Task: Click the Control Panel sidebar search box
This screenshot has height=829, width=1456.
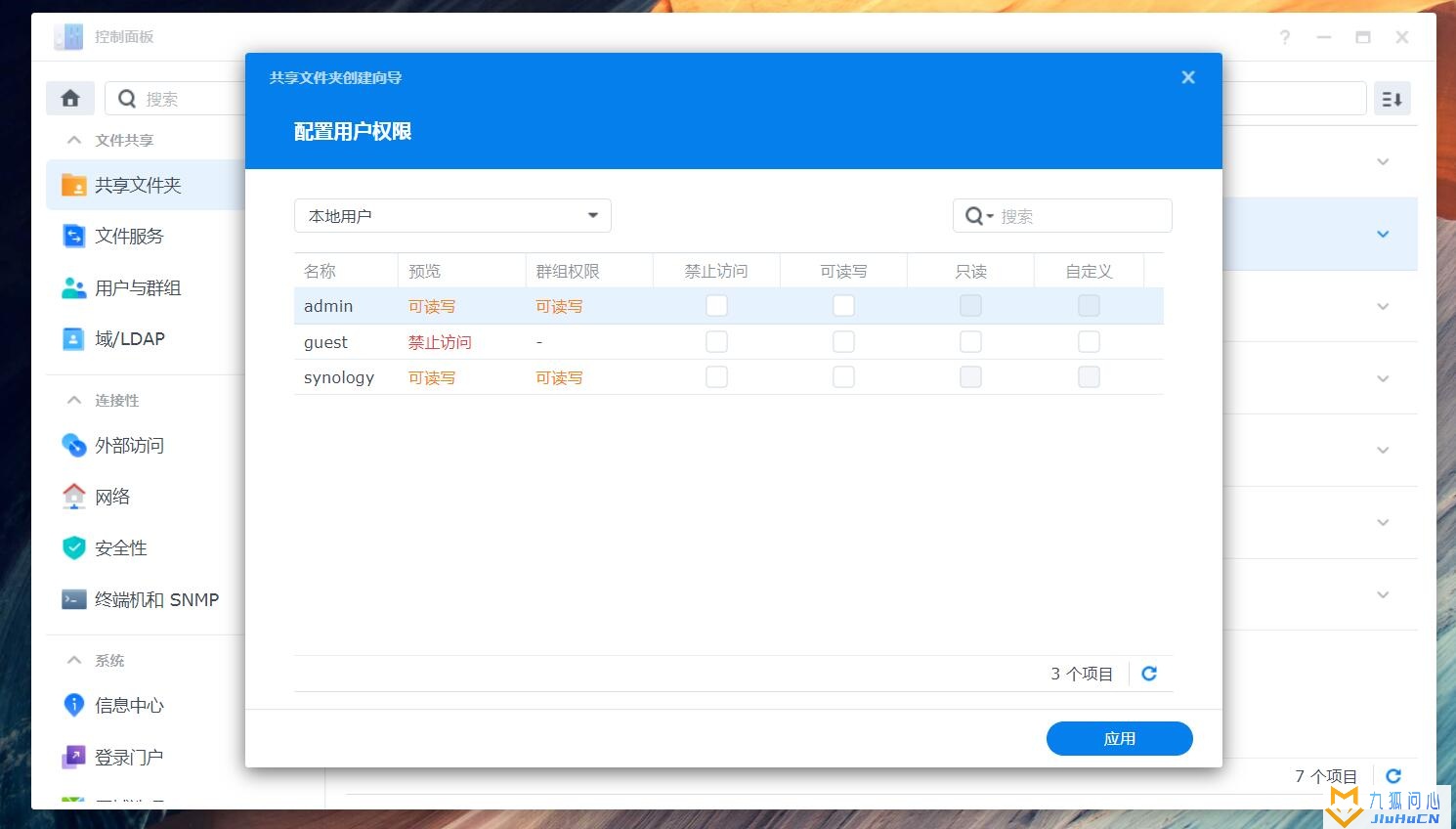Action: tap(176, 99)
